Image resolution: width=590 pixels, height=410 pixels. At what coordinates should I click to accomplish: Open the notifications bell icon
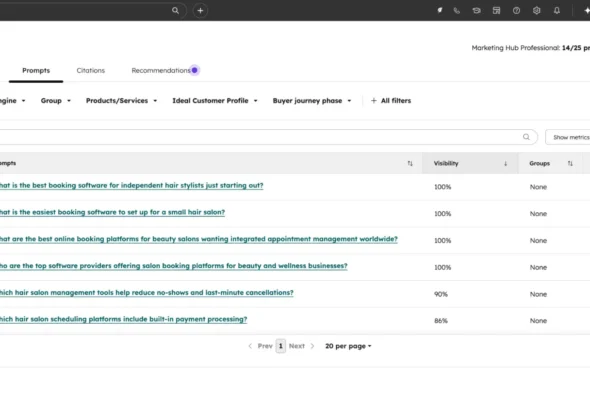click(557, 11)
